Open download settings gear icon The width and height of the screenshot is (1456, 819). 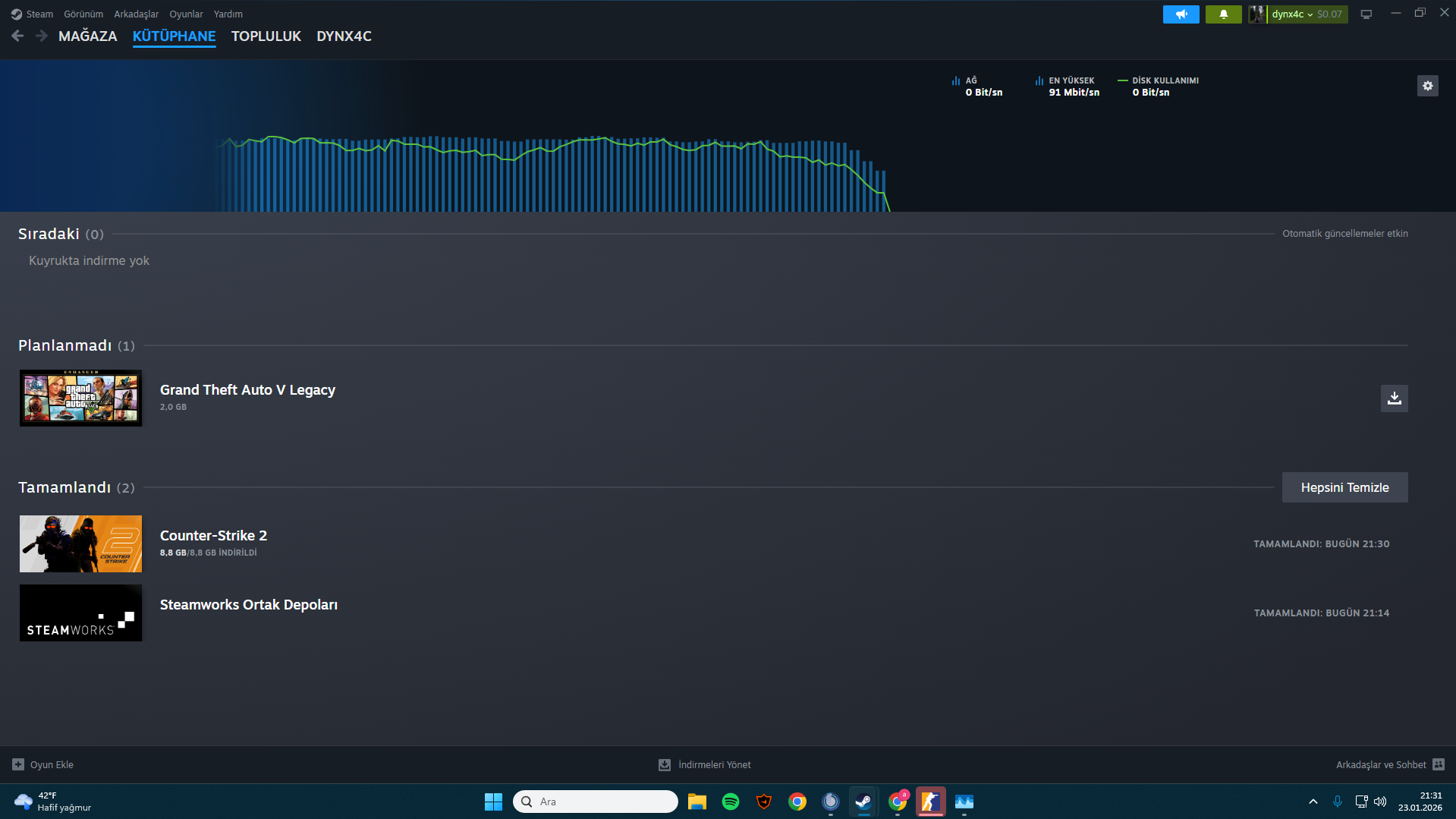(1427, 86)
